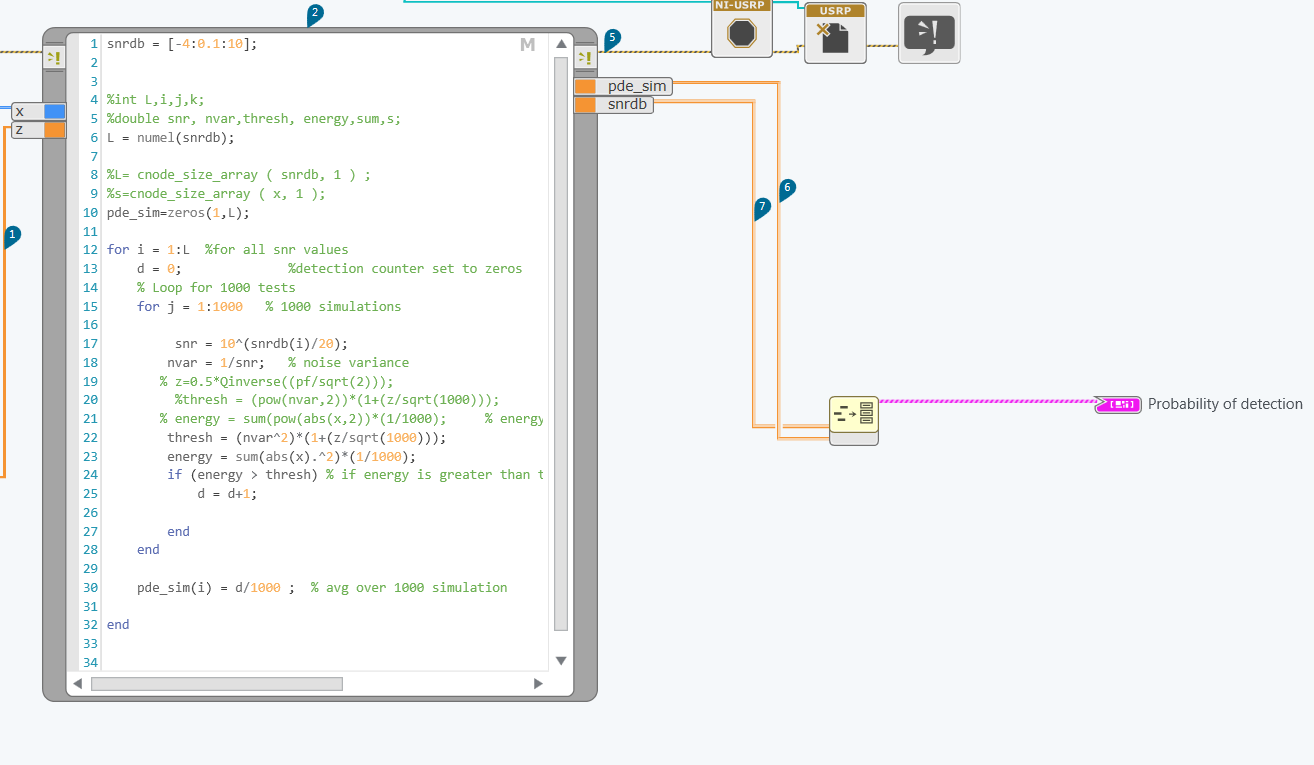Click the error handler speech-bubble node
The height and width of the screenshot is (765, 1314).
click(929, 33)
